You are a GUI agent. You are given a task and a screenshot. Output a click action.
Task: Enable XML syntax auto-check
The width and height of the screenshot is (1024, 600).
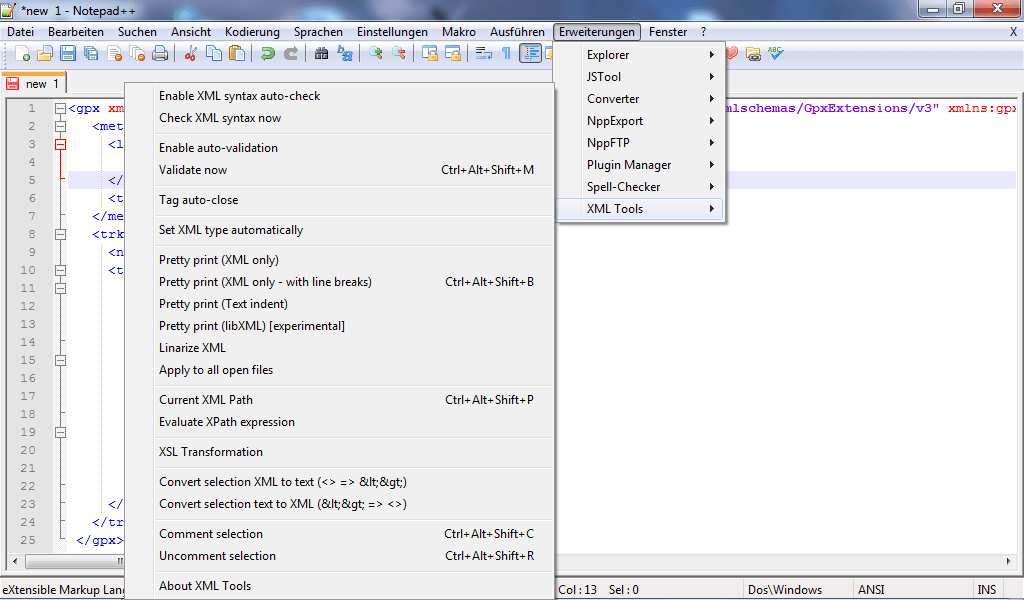tap(240, 95)
